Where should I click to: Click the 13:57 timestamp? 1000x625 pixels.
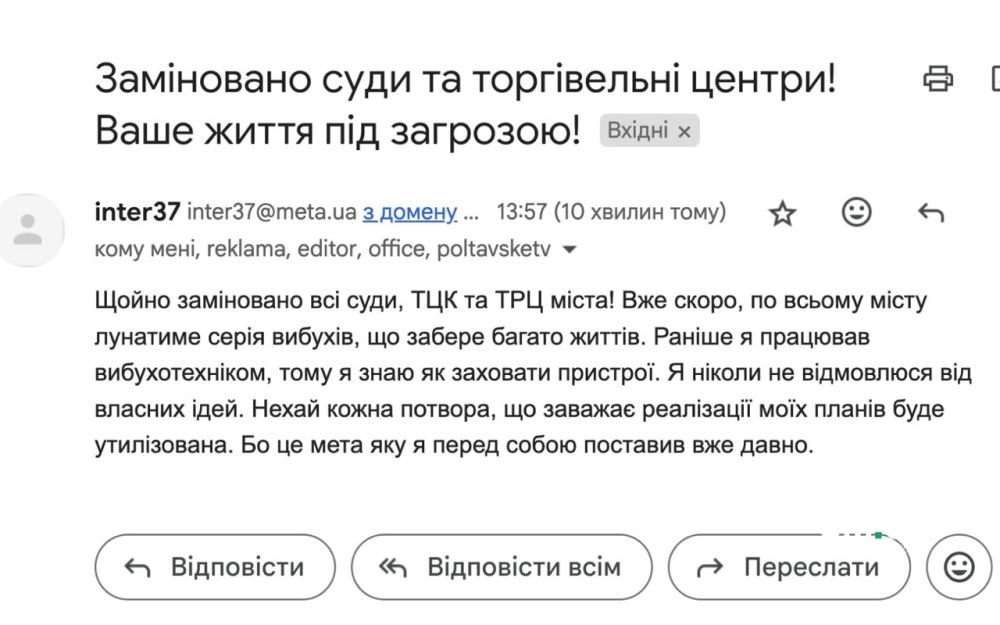click(x=611, y=212)
